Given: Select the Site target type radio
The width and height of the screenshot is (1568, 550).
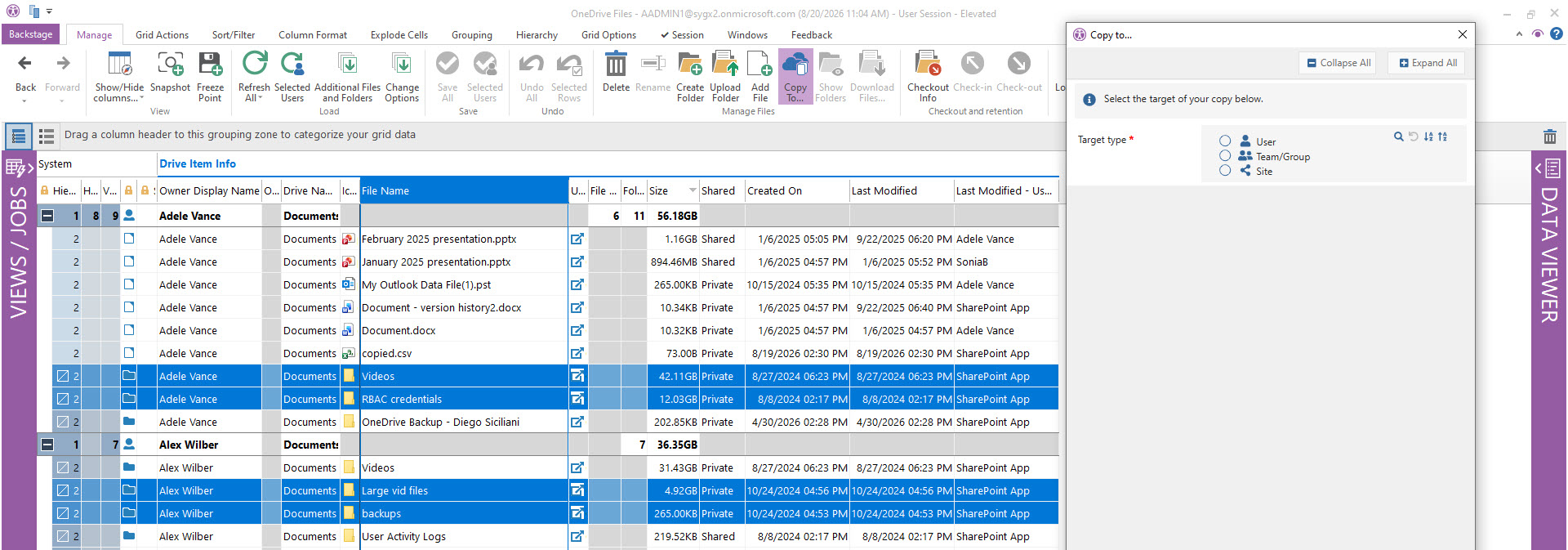Looking at the screenshot, I should (x=1225, y=170).
